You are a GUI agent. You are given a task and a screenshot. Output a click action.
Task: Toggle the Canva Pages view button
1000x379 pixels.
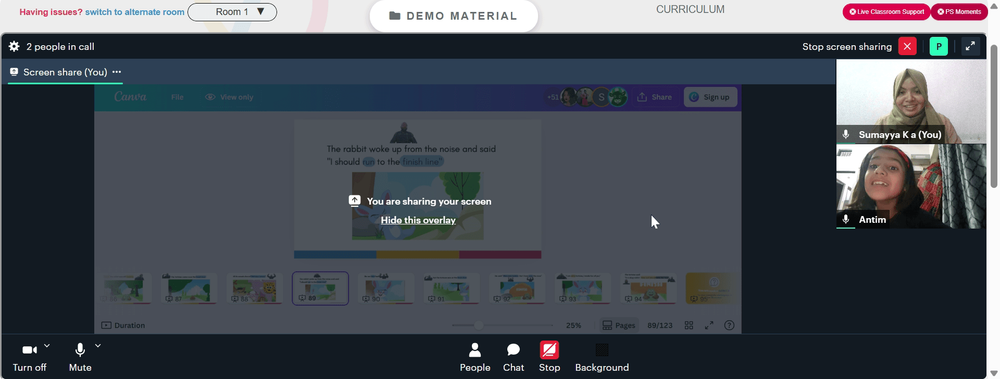pos(619,325)
